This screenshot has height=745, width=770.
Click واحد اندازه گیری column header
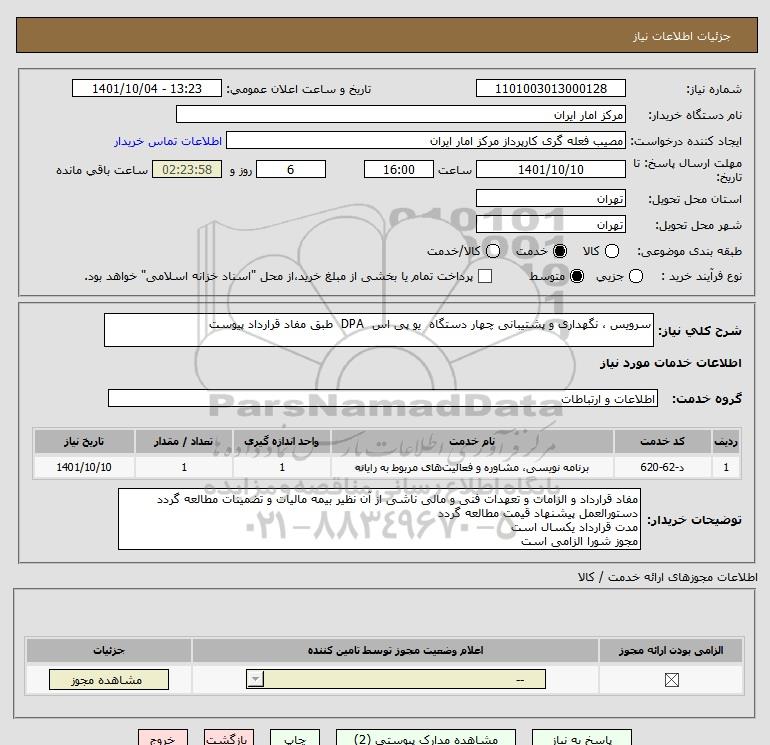coord(281,441)
